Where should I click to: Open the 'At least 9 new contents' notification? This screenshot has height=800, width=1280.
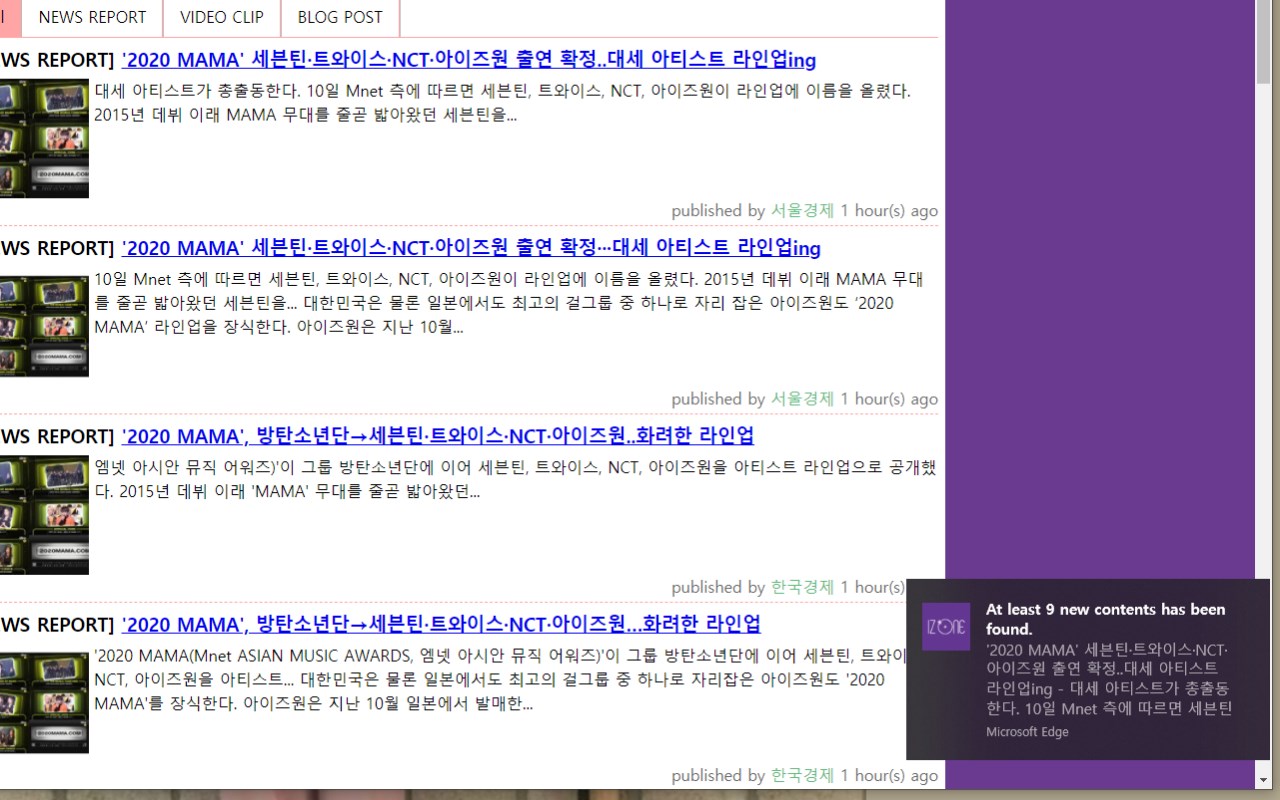point(1088,669)
